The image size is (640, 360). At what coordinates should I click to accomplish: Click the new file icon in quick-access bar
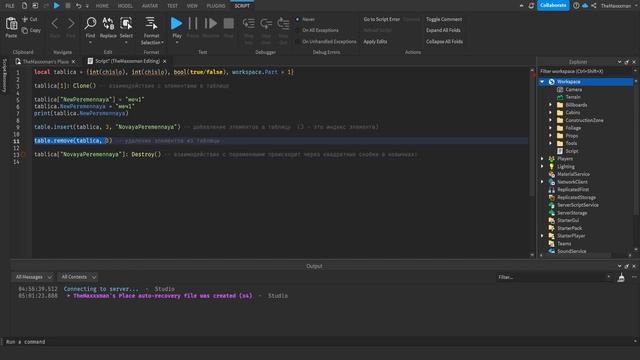point(24,6)
